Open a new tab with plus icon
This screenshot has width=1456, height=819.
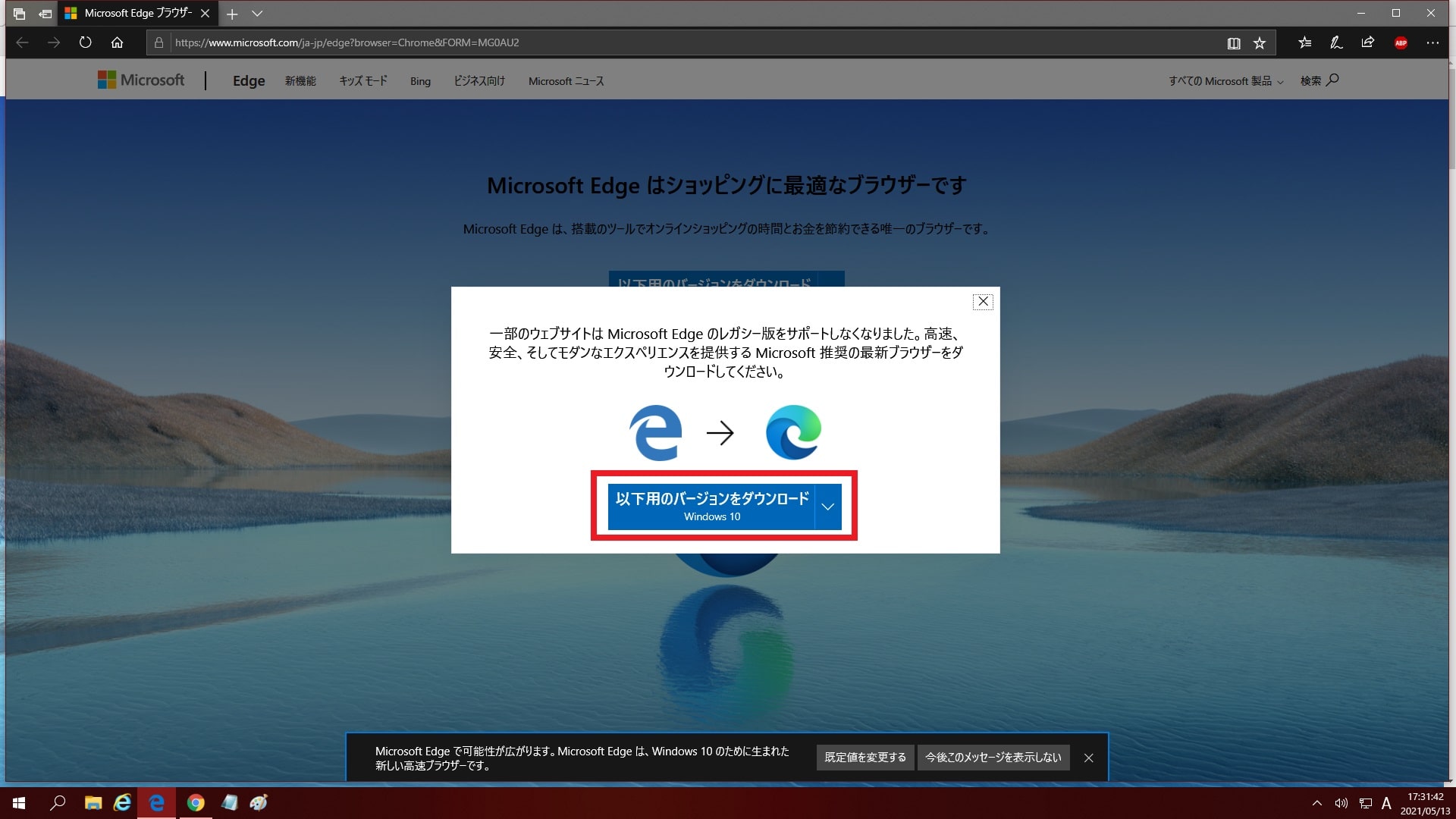tap(232, 14)
